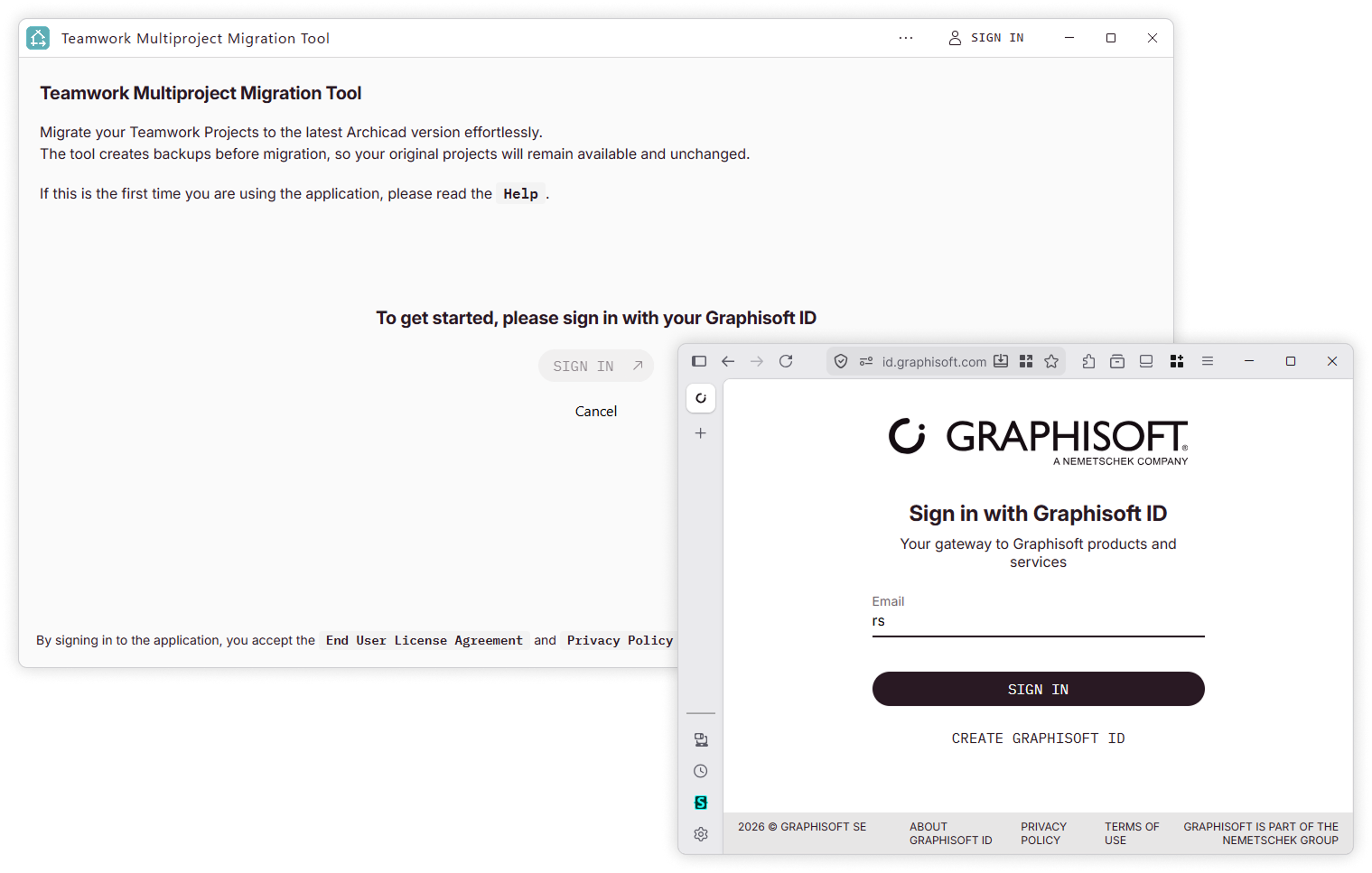
Task: Click SIGN IN in Migration Tool title bar
Action: pyautogui.click(x=986, y=38)
